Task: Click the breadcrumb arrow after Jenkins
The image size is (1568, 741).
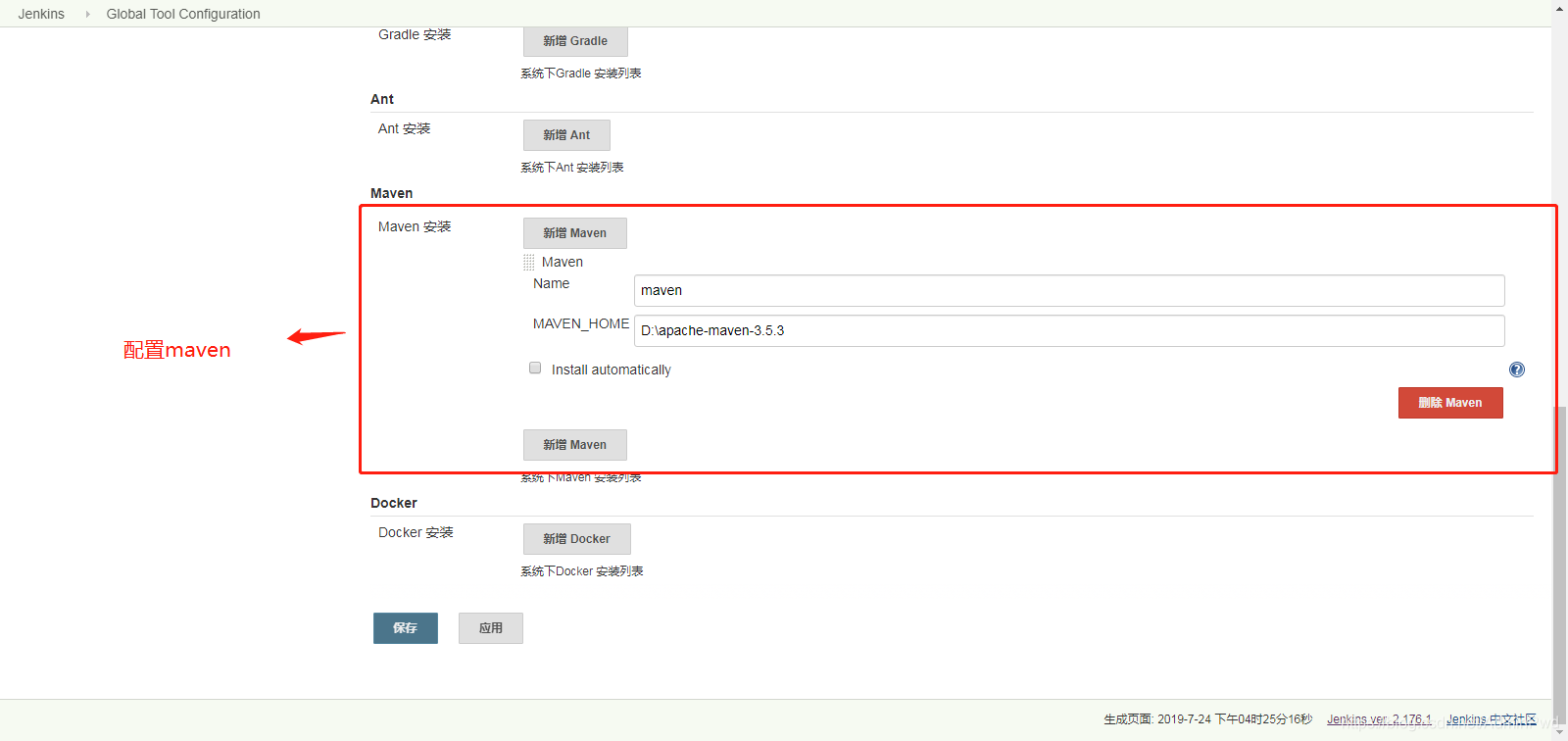Action: (x=87, y=14)
